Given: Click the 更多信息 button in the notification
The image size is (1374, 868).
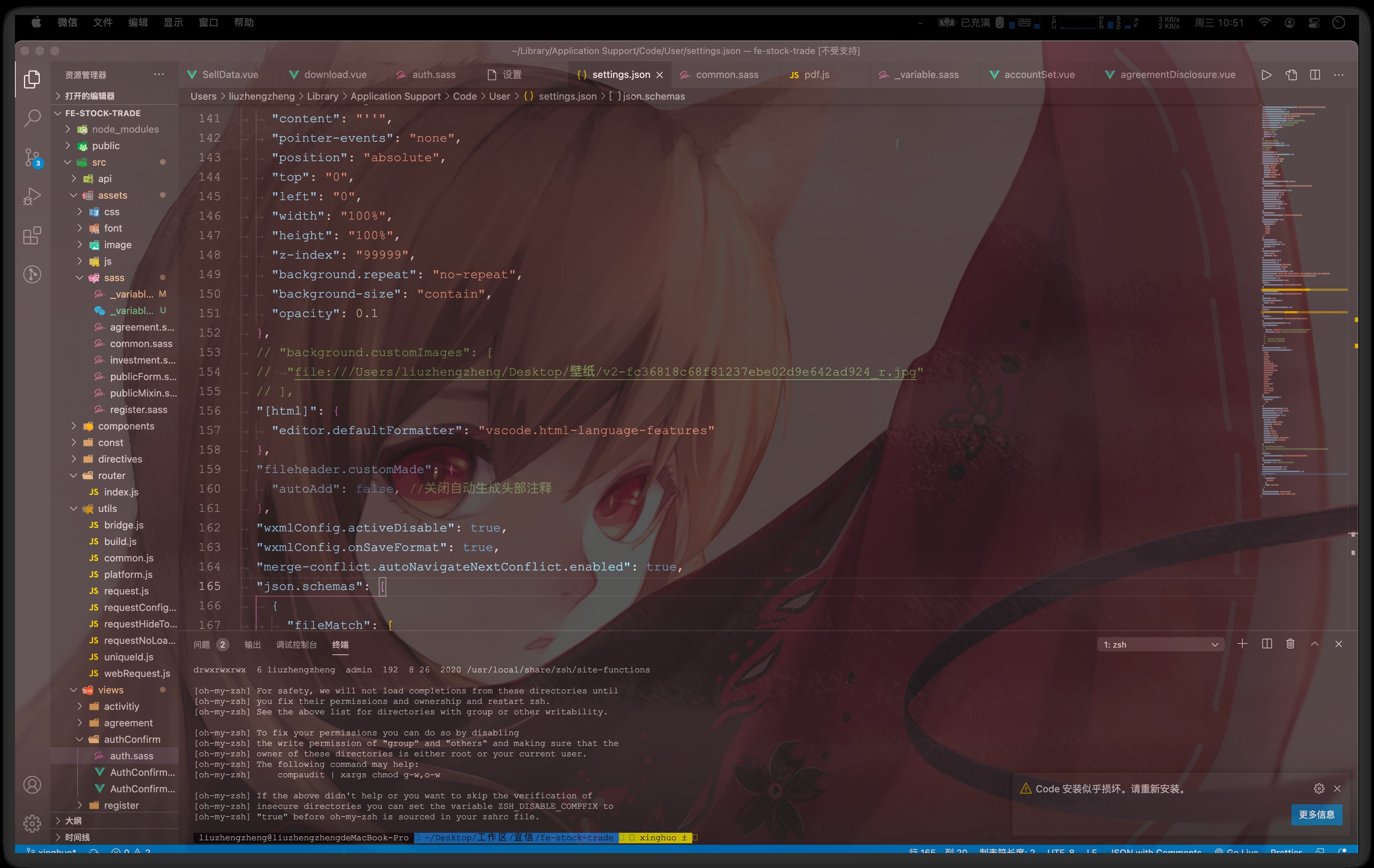Looking at the screenshot, I should pyautogui.click(x=1317, y=814).
